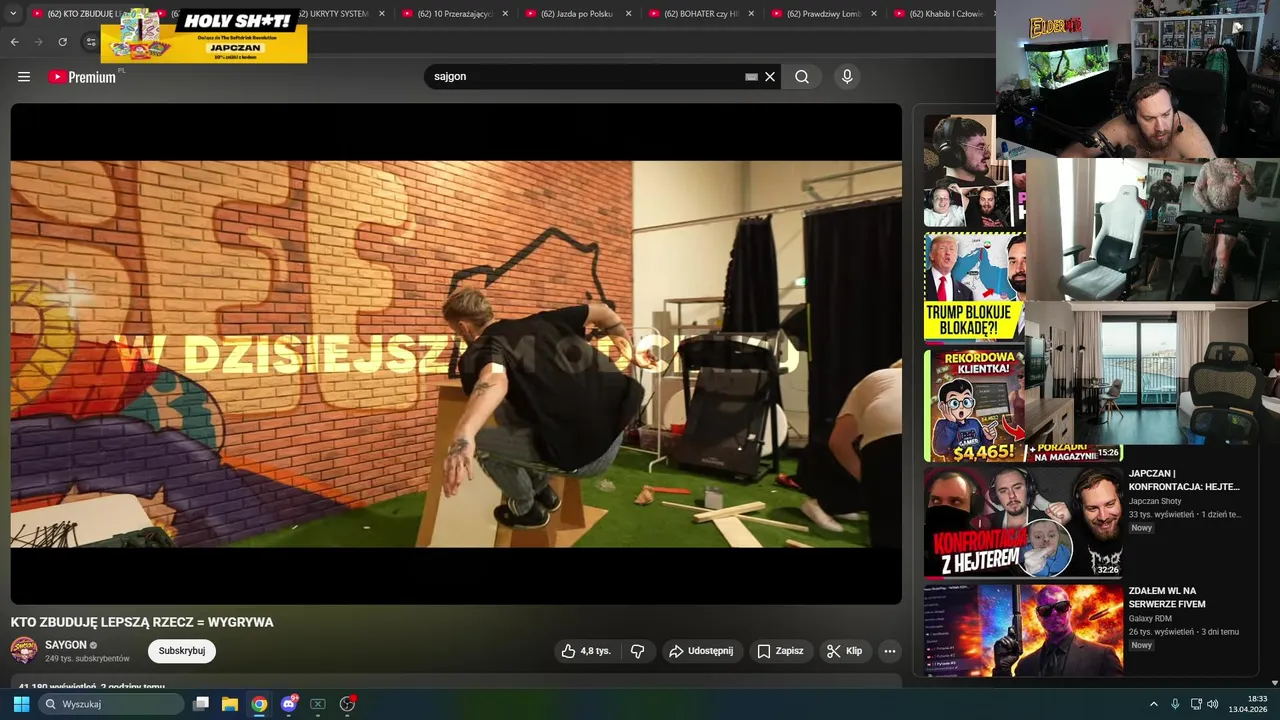Viewport: 1280px width, 720px height.
Task: Go to YouTube Premium home logo
Action: pyautogui.click(x=82, y=77)
